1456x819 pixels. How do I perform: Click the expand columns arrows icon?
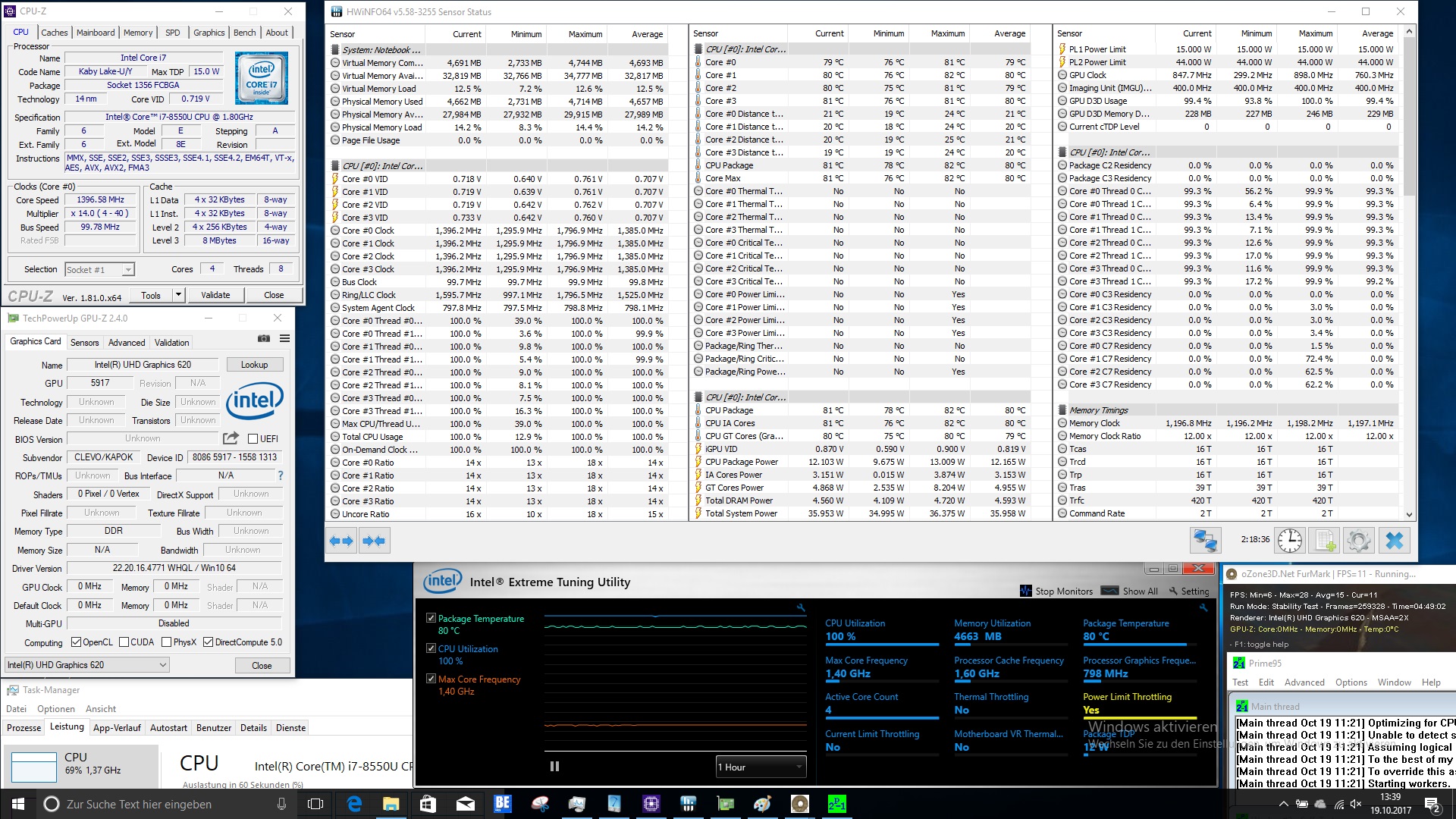point(340,541)
